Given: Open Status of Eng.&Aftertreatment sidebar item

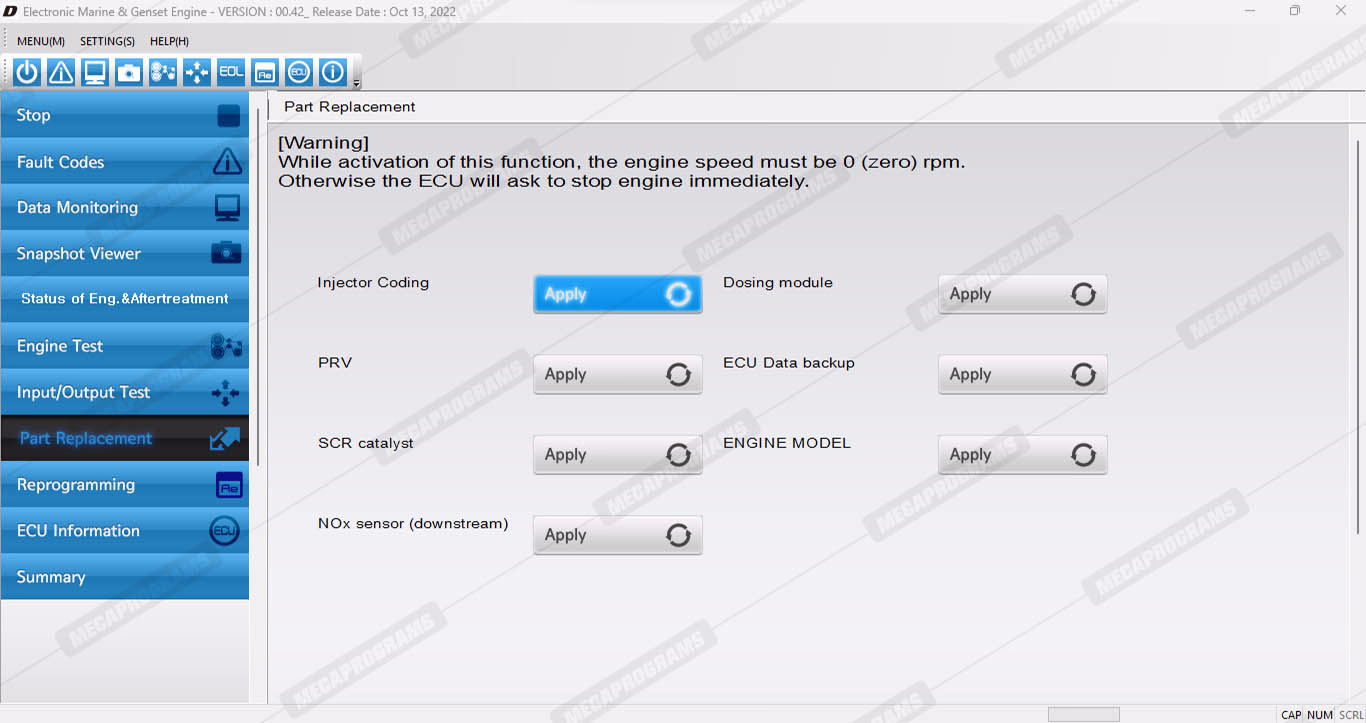Looking at the screenshot, I should coord(125,299).
